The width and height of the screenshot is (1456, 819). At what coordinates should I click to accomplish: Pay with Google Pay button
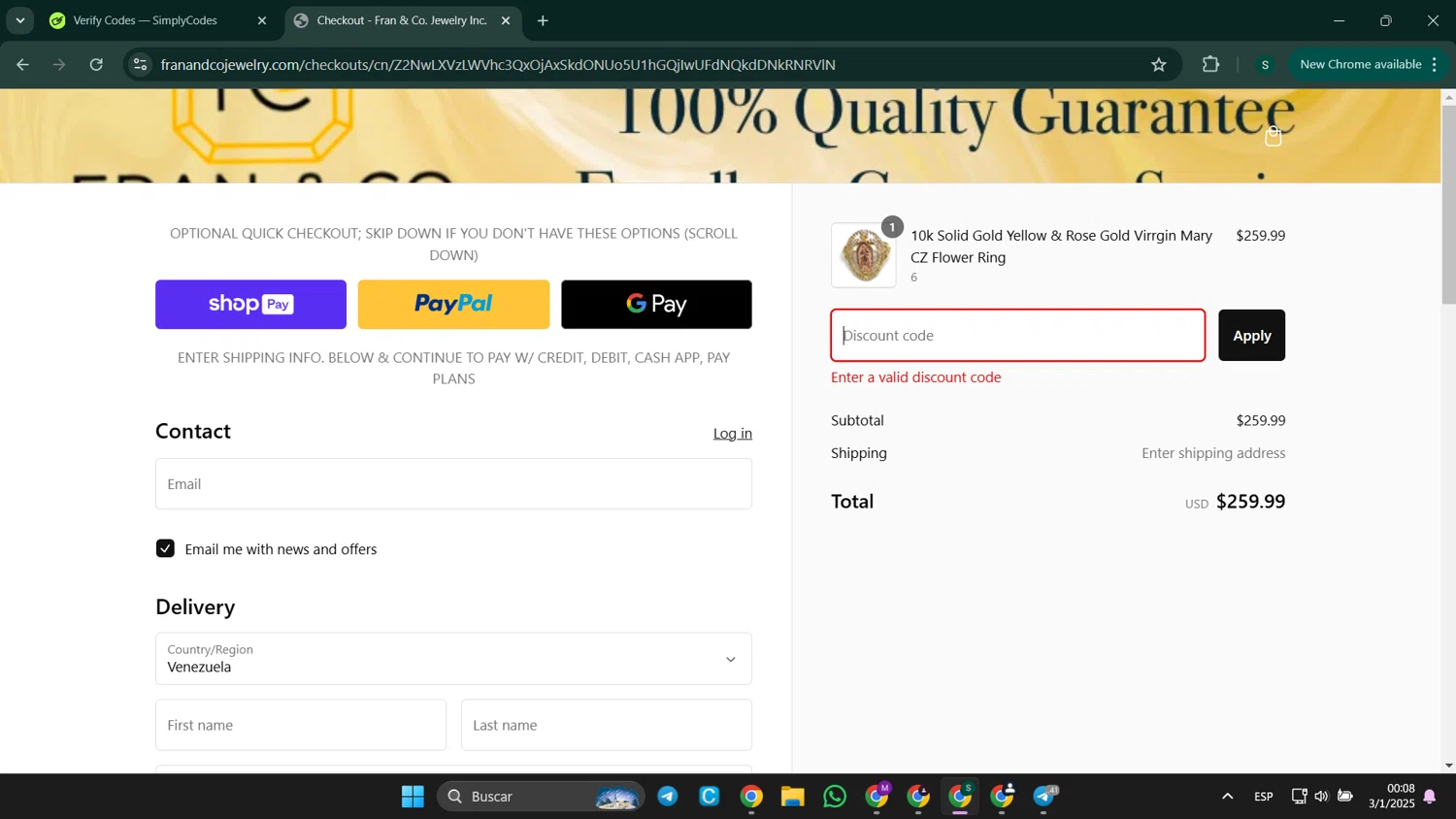[x=656, y=304]
